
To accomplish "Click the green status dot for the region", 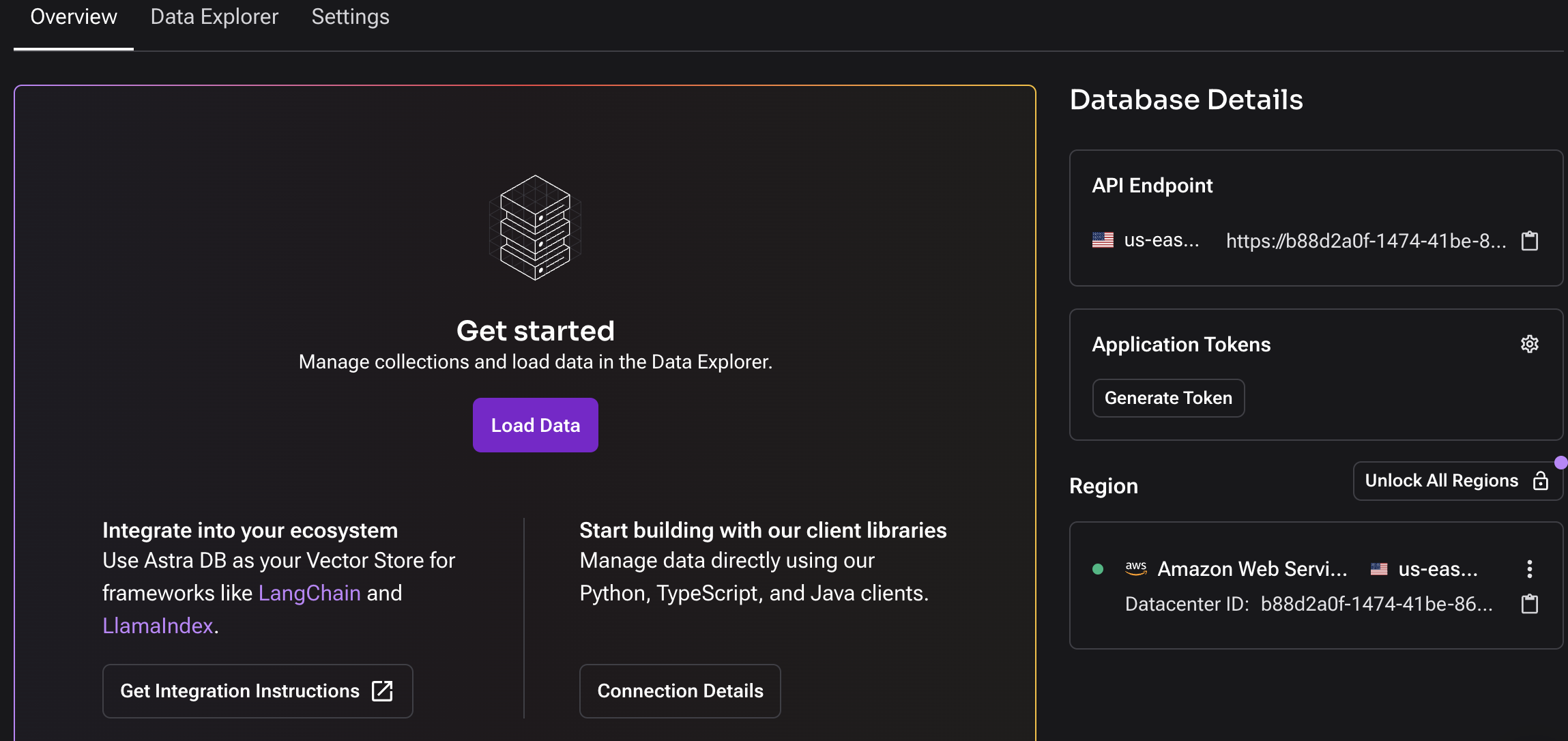I will (x=1098, y=568).
